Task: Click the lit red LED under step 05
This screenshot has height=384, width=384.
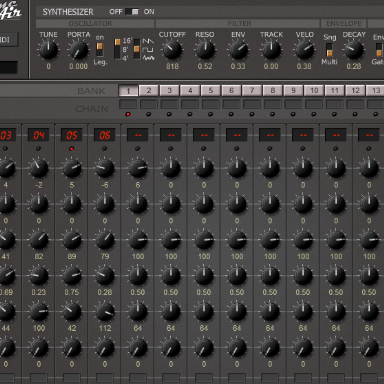Action: (72, 149)
